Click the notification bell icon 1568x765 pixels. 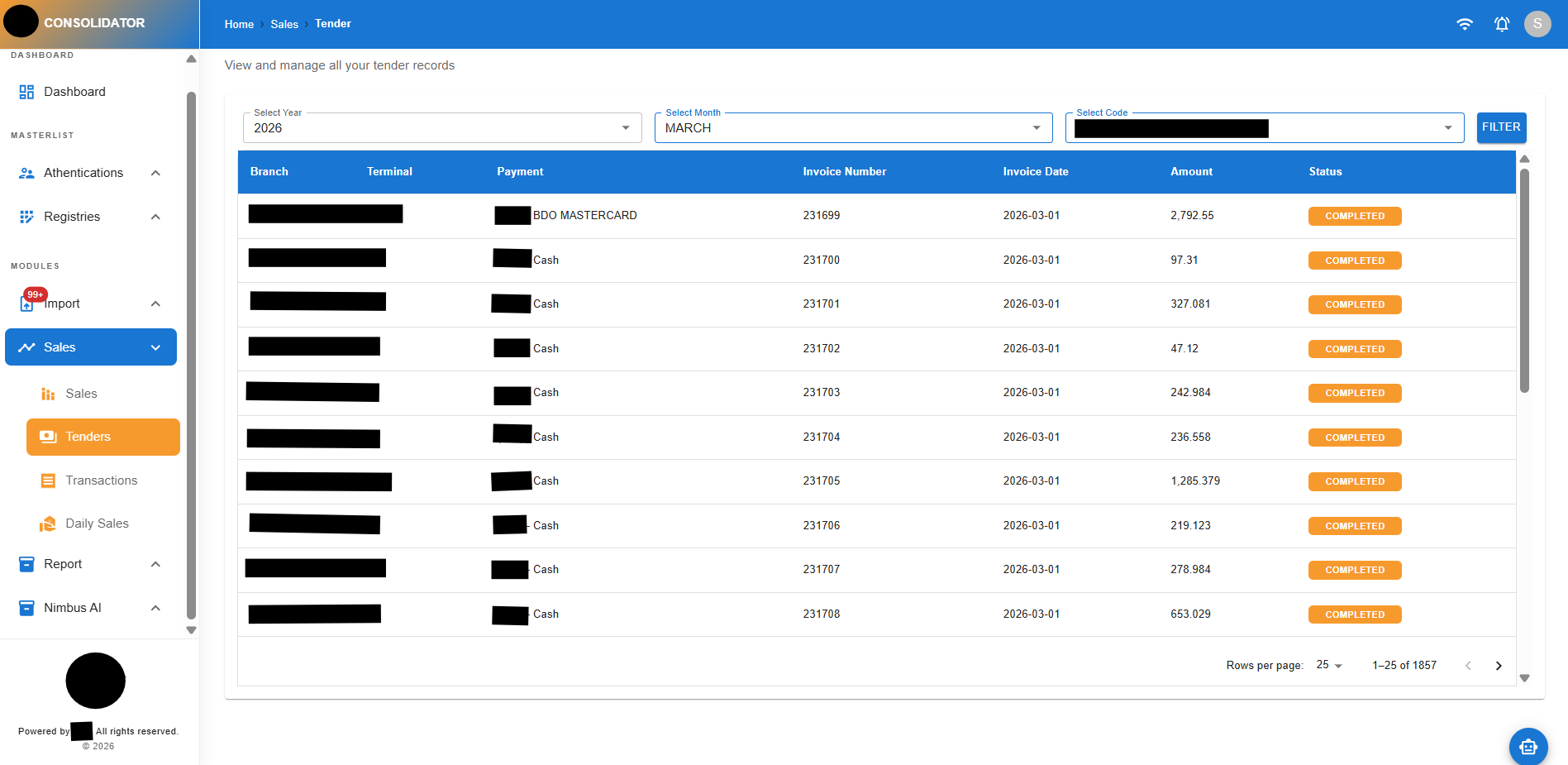pyautogui.click(x=1501, y=24)
